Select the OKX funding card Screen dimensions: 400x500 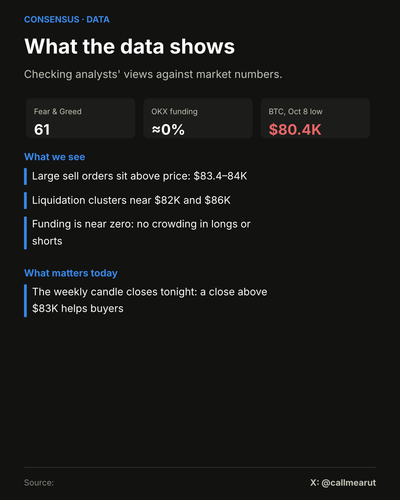(x=198, y=118)
